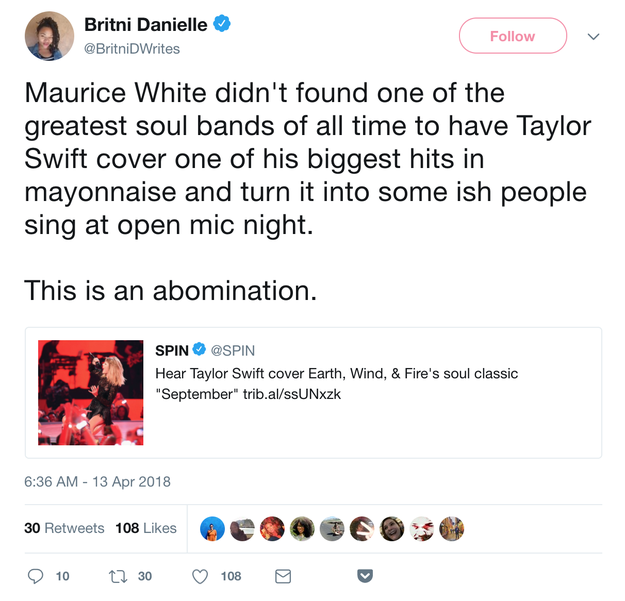Click SPIN's verified badge in quoted tweet
Viewport: 625px width, 601px height.
point(199,350)
